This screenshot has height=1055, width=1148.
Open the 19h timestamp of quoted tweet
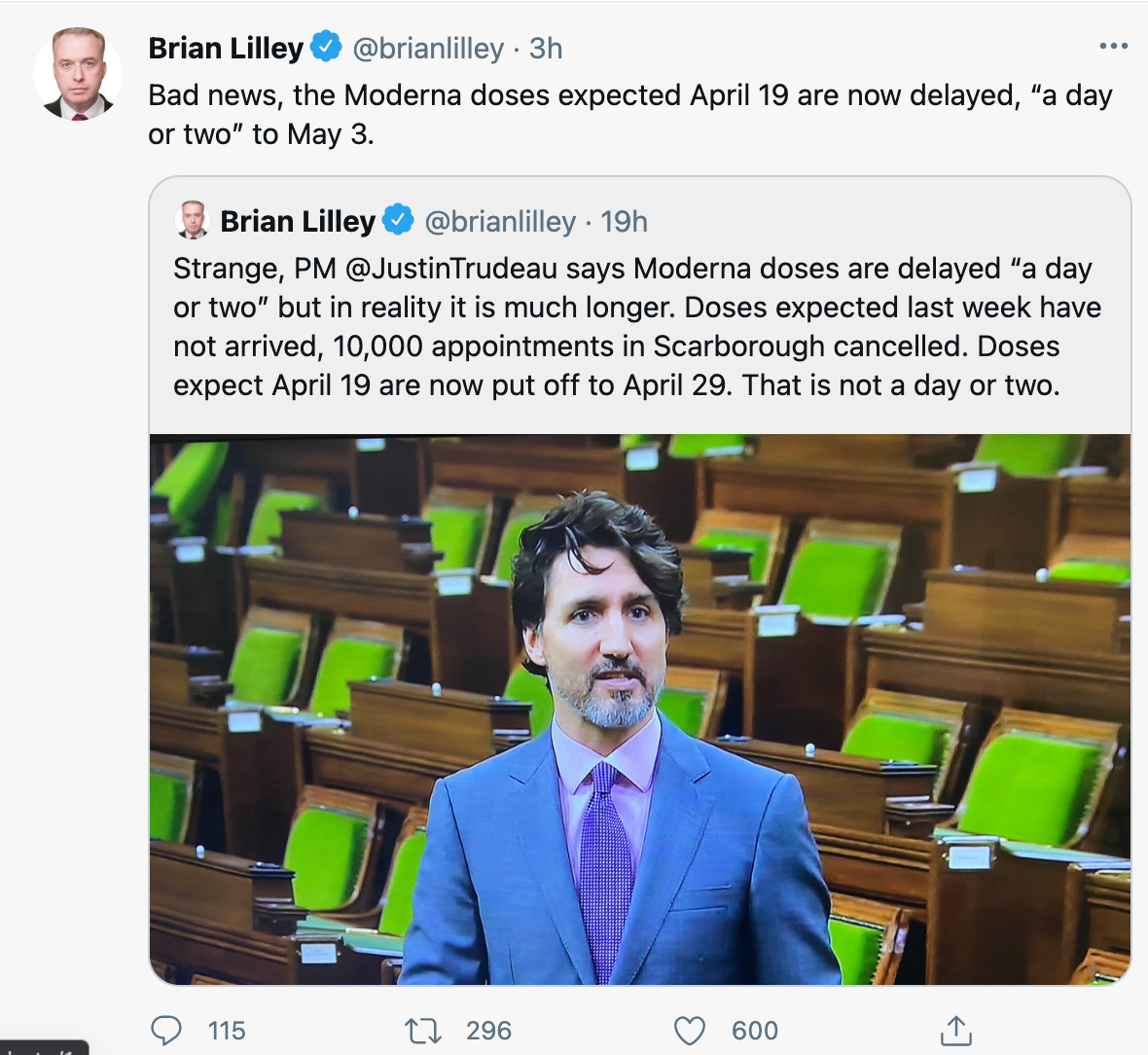tap(624, 222)
